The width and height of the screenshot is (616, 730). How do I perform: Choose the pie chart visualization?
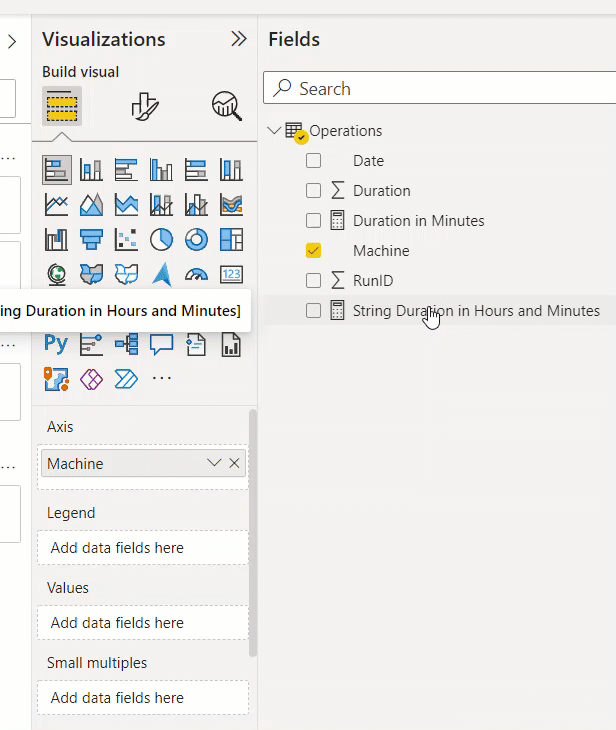point(162,239)
